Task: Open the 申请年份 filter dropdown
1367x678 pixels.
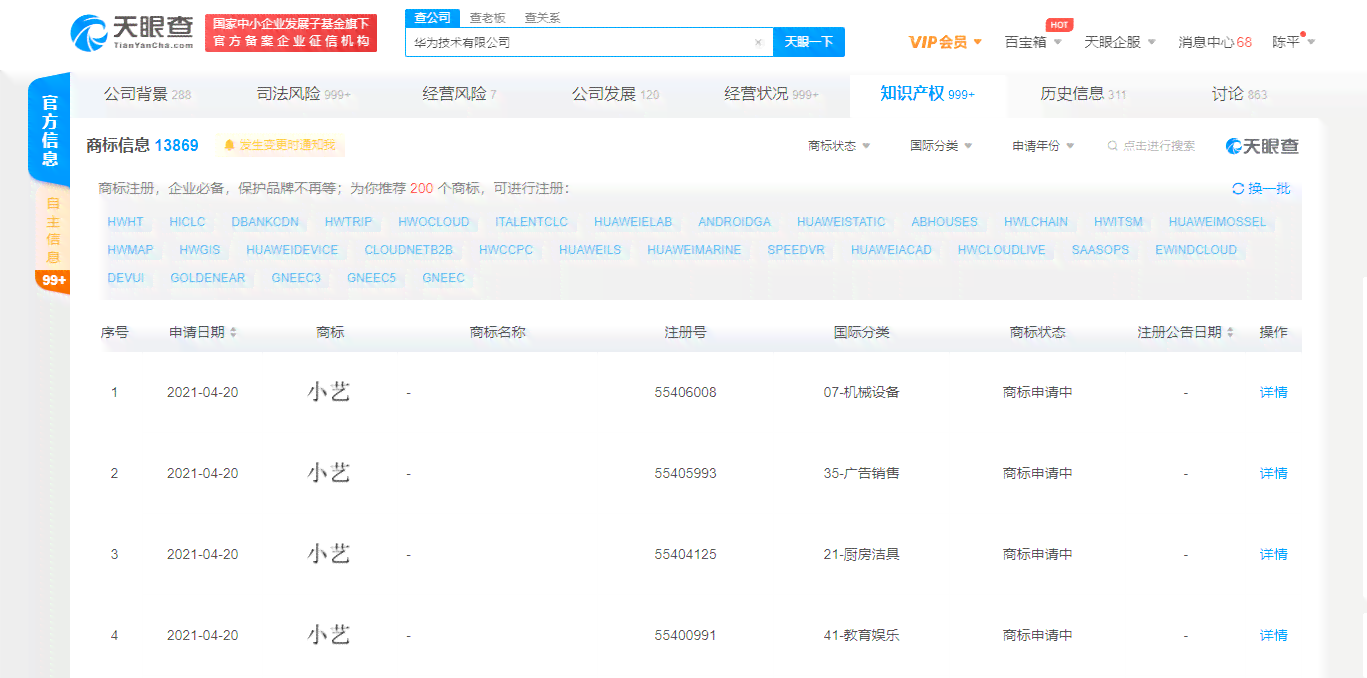Action: coord(1043,146)
